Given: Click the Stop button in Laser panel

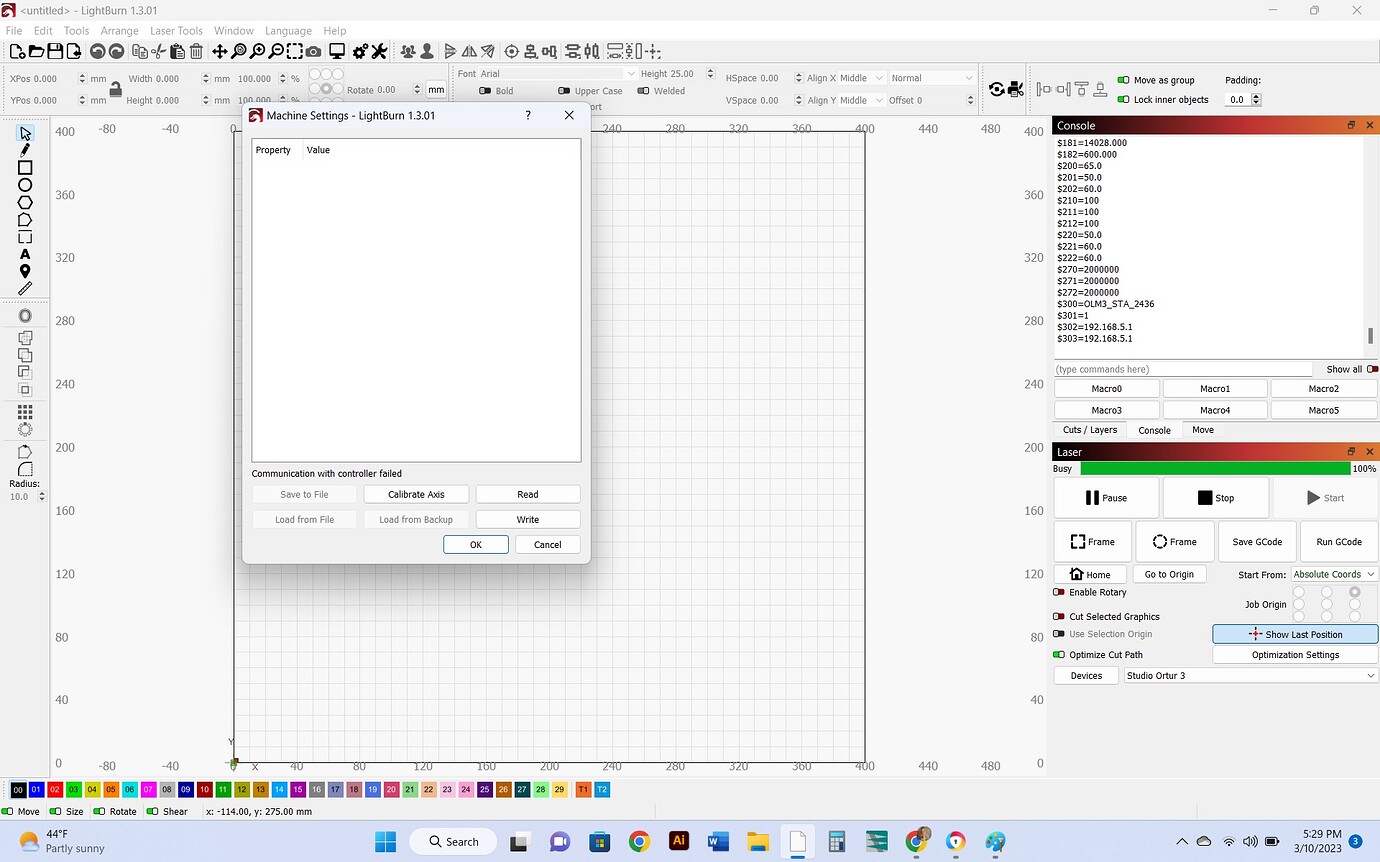Looking at the screenshot, I should (x=1216, y=498).
